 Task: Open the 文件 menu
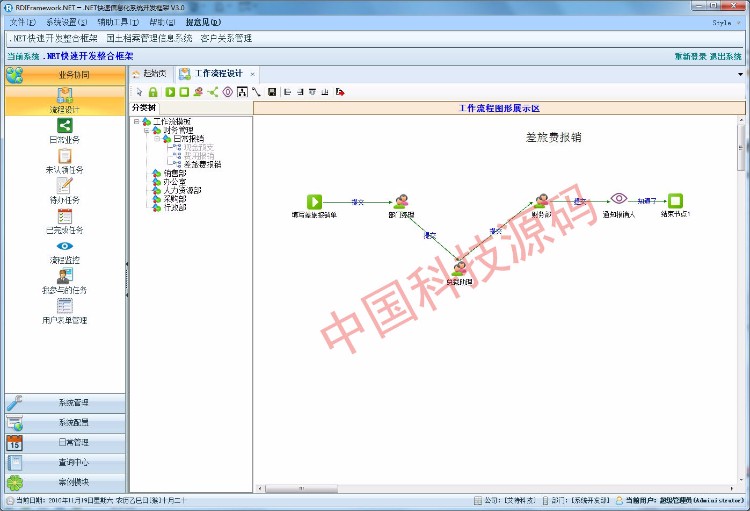(22, 22)
